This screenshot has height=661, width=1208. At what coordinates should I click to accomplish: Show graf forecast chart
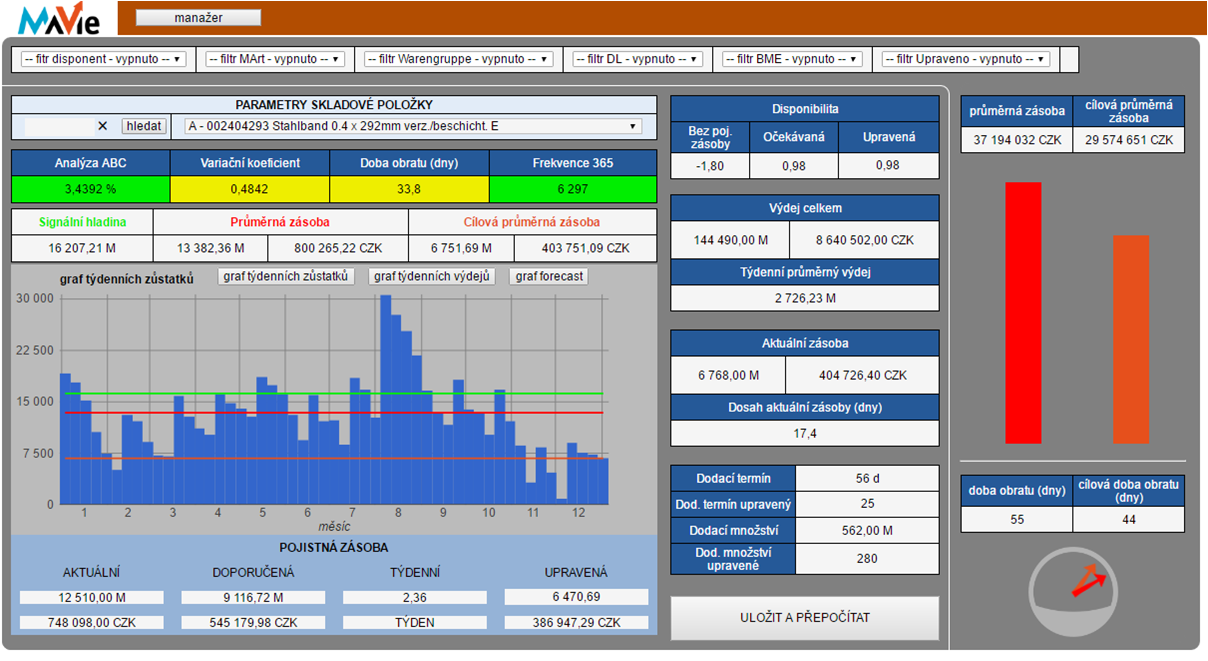click(x=549, y=276)
